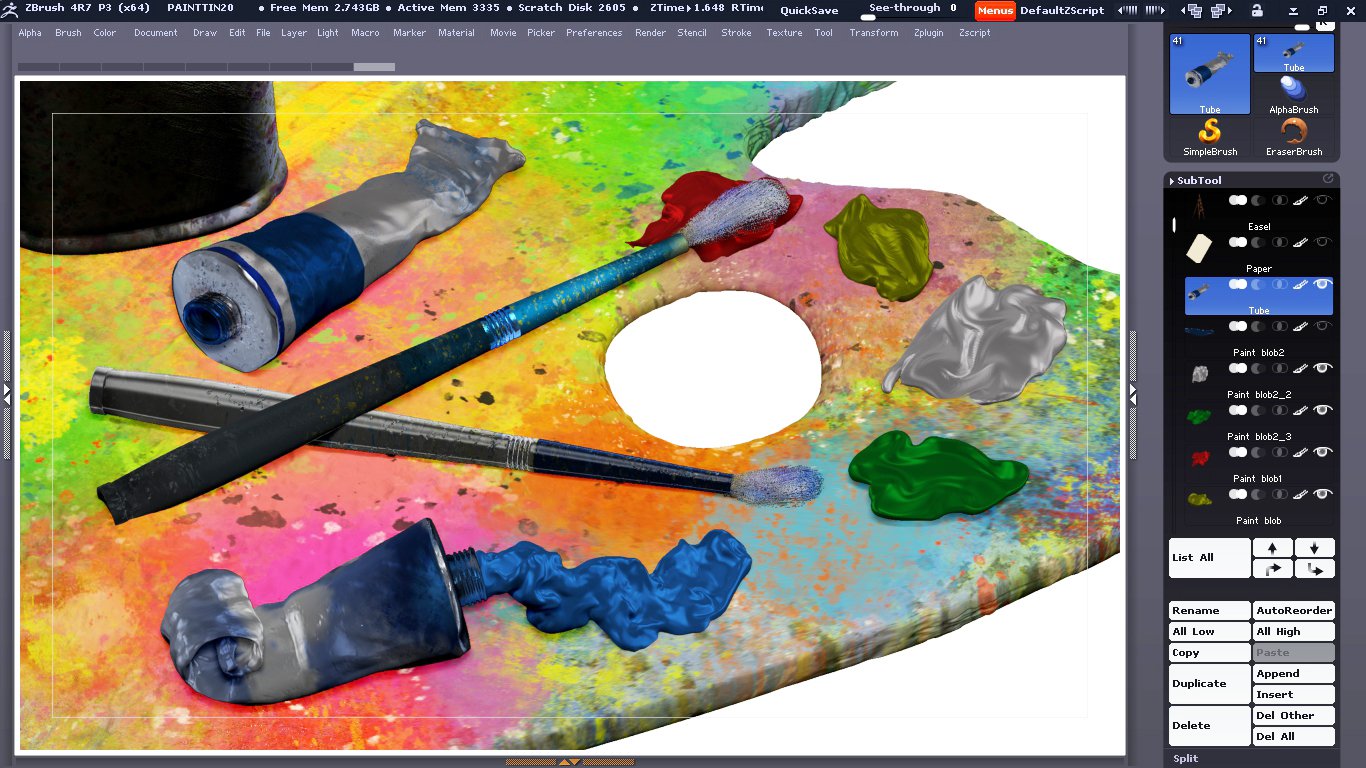Select the Paper subtool thumbnail
This screenshot has width=1366, height=768.
(x=1199, y=247)
